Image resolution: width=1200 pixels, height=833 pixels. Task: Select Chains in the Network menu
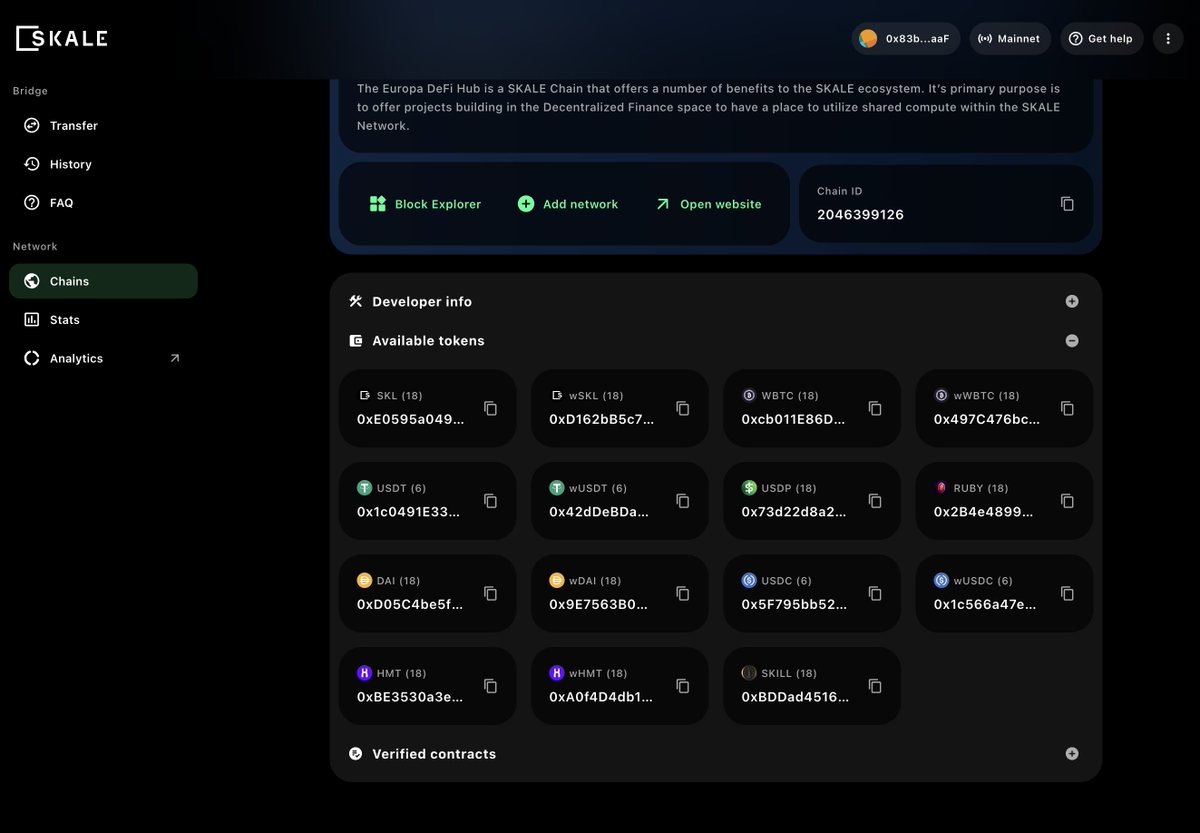click(103, 281)
